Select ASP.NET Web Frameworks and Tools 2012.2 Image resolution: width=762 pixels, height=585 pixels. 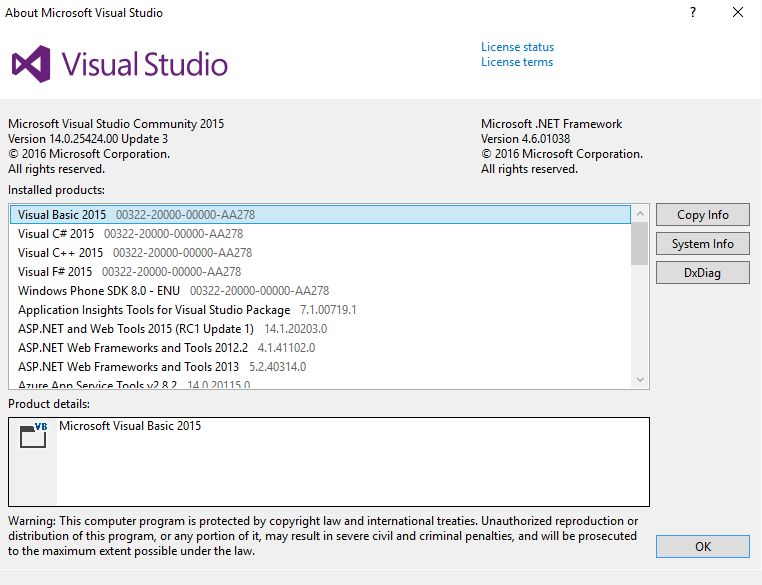(320, 347)
